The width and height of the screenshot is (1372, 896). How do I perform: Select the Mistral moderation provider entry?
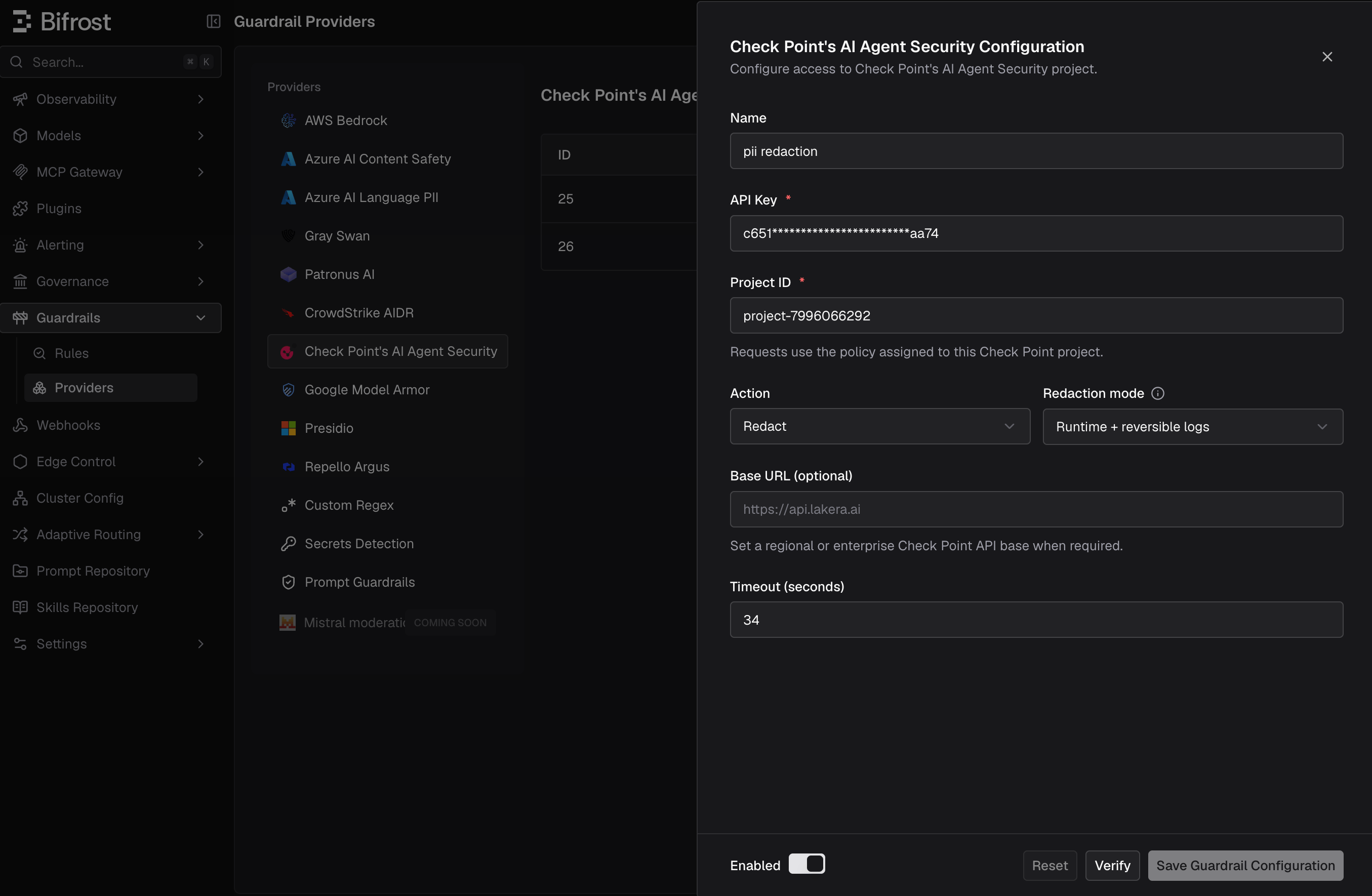[x=387, y=623]
